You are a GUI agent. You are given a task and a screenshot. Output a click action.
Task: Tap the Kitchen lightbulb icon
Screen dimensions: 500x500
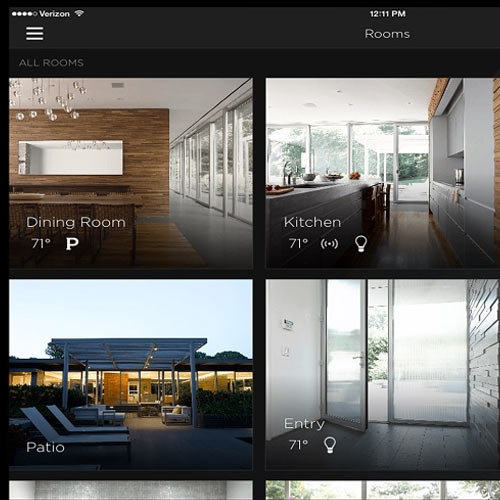pos(361,244)
